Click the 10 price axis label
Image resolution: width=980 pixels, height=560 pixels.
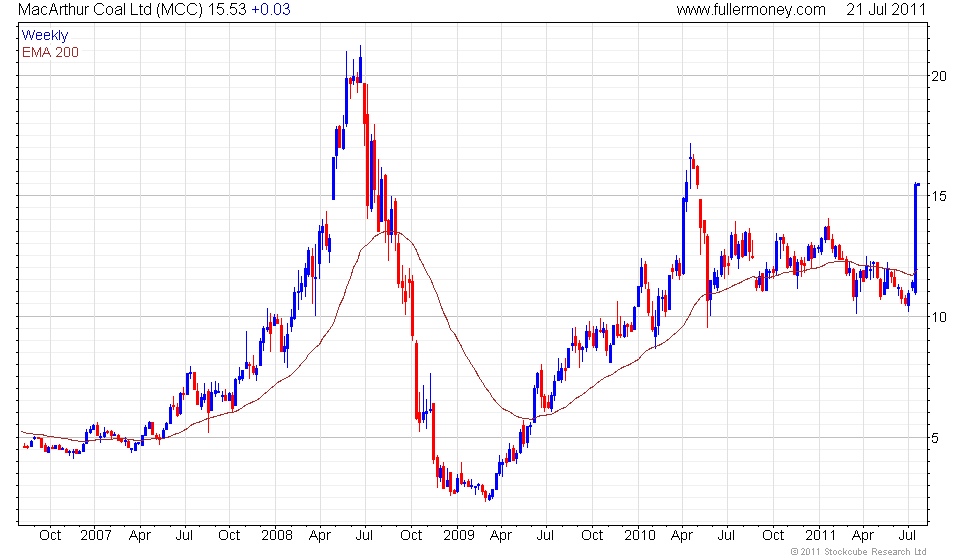point(939,317)
